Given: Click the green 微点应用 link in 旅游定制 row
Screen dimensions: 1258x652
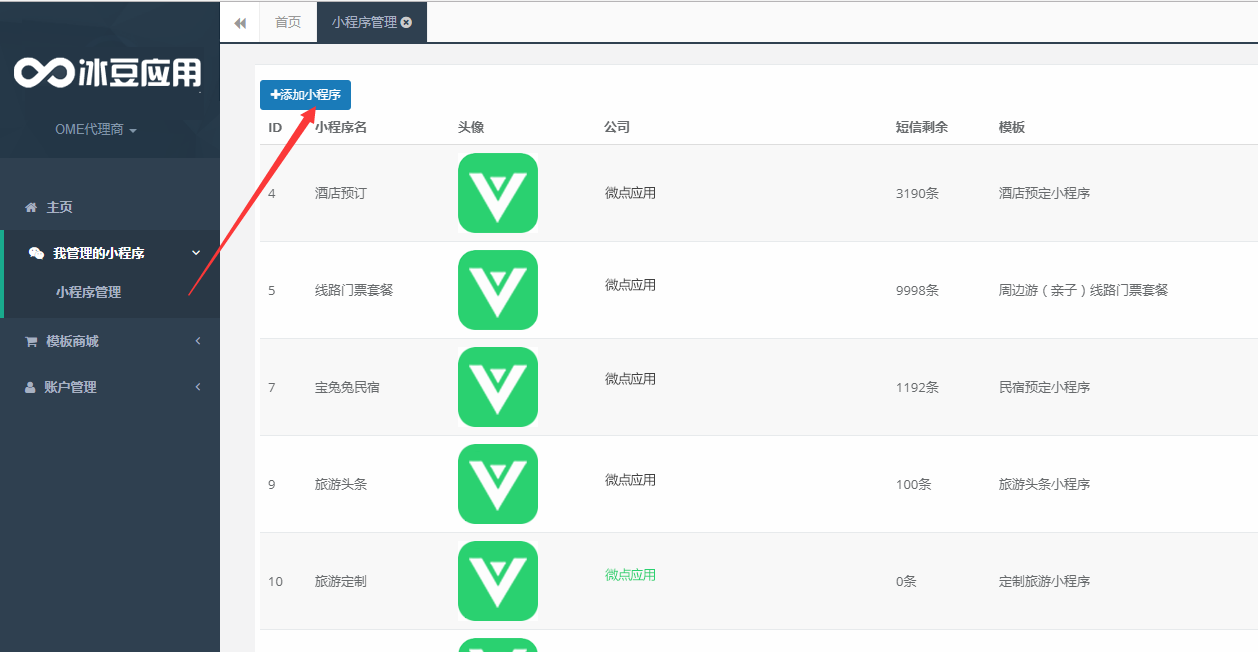Looking at the screenshot, I should [630, 575].
